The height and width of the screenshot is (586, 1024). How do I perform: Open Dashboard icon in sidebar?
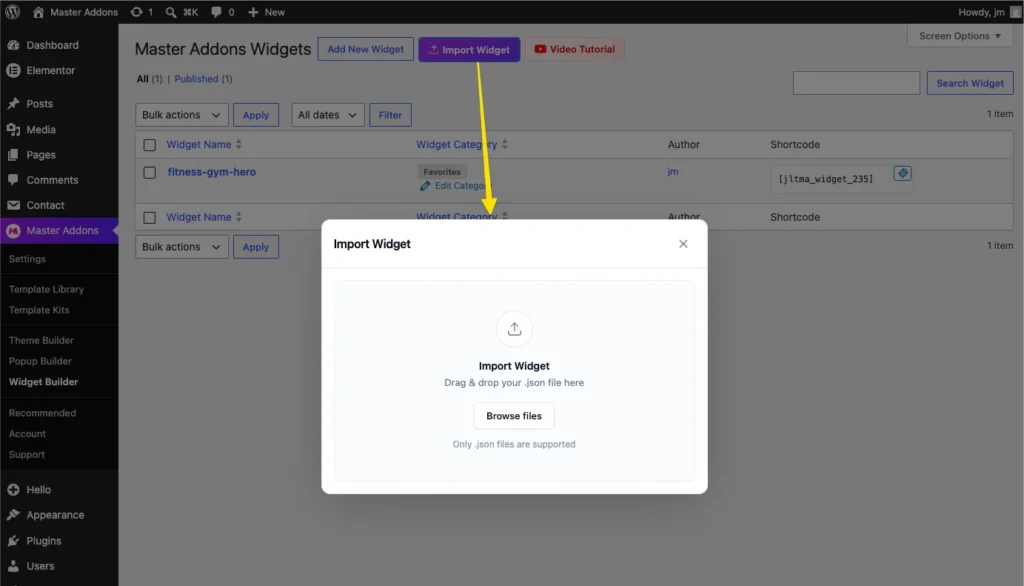pyautogui.click(x=13, y=45)
